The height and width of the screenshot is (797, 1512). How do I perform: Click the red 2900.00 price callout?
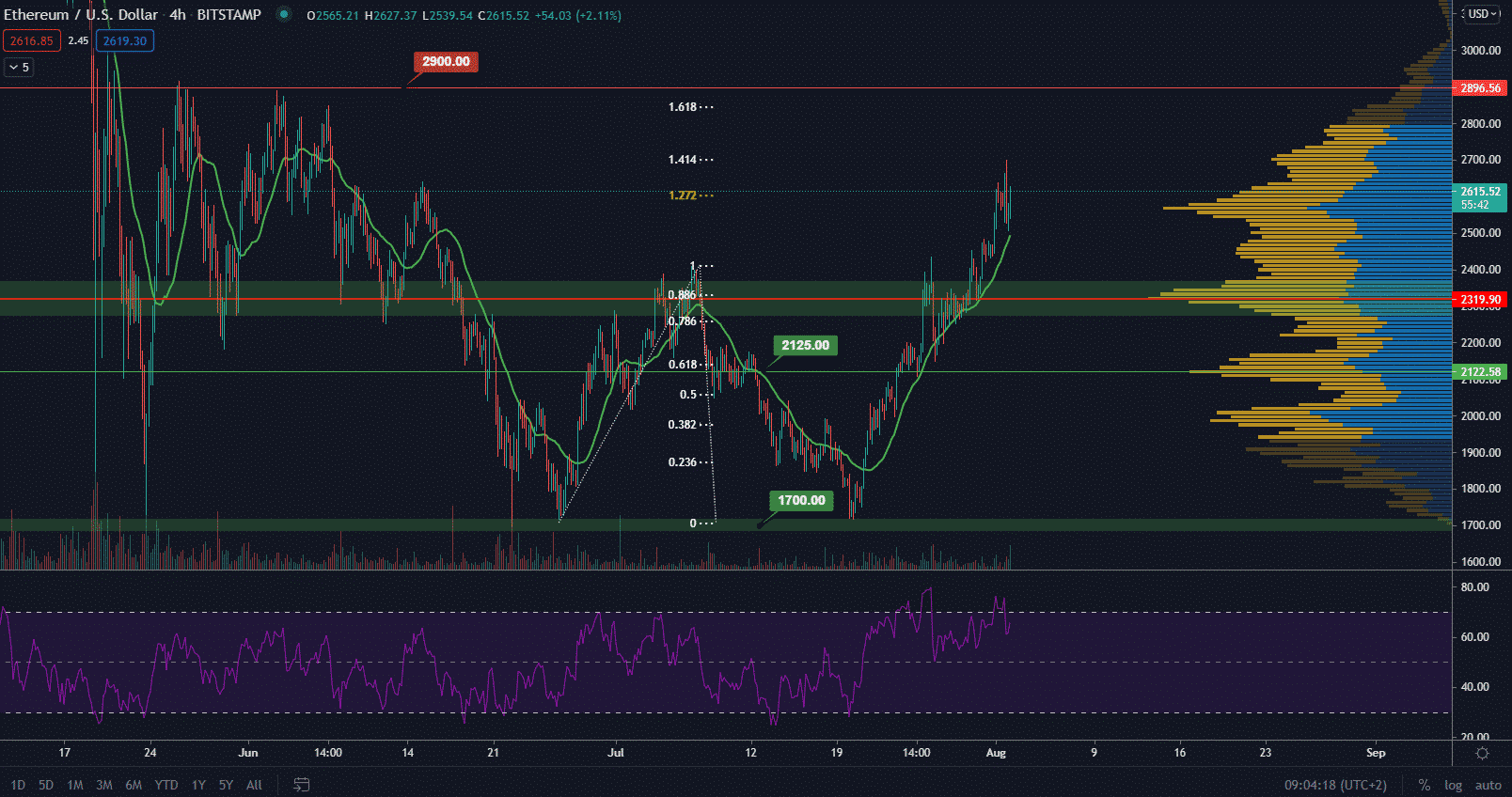446,62
